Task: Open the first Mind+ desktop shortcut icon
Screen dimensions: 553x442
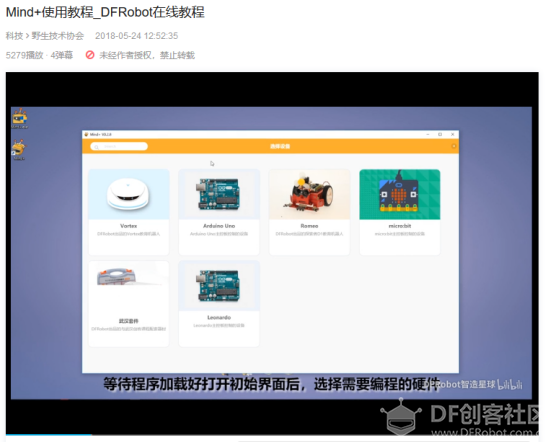Action: pyautogui.click(x=20, y=118)
